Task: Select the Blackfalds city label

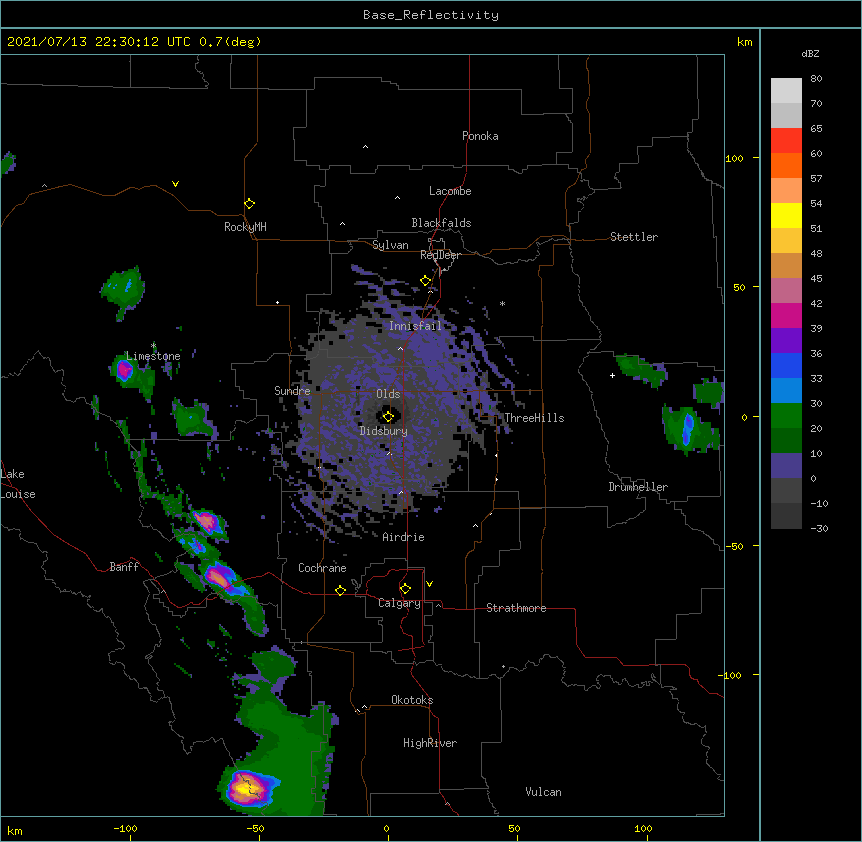Action: point(441,223)
